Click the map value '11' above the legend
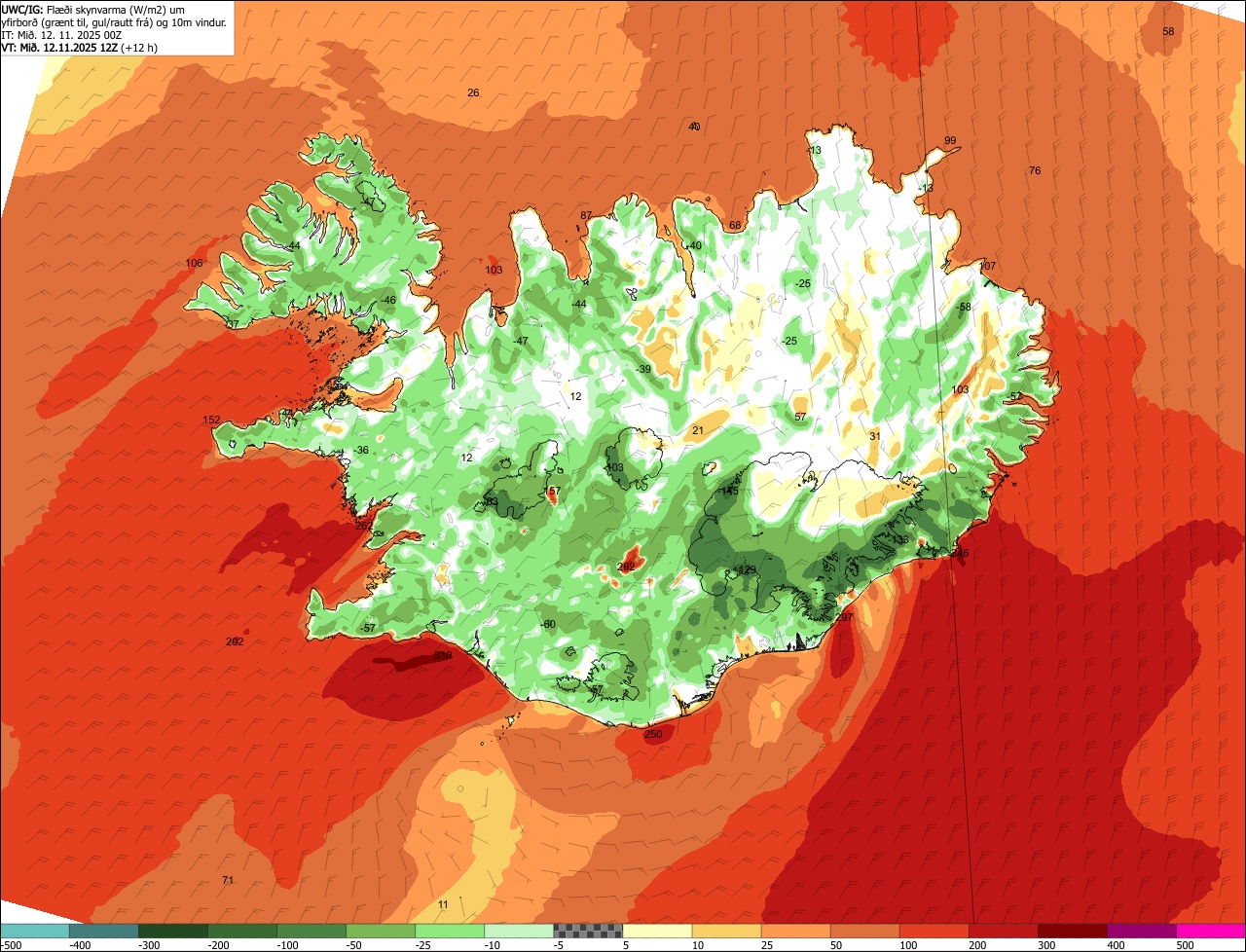The image size is (1246, 952). 443,904
